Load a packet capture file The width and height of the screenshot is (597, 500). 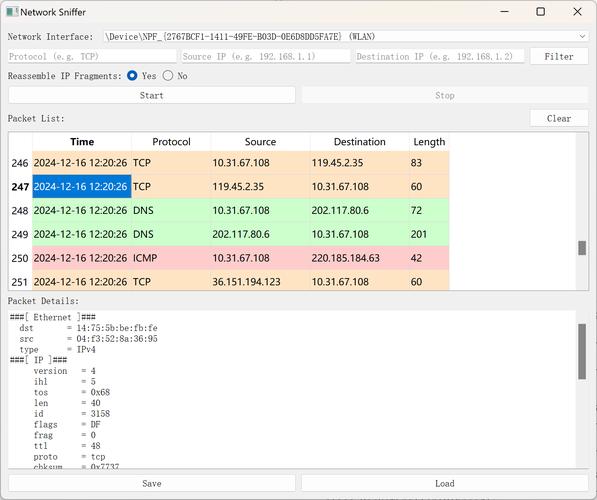coord(445,483)
